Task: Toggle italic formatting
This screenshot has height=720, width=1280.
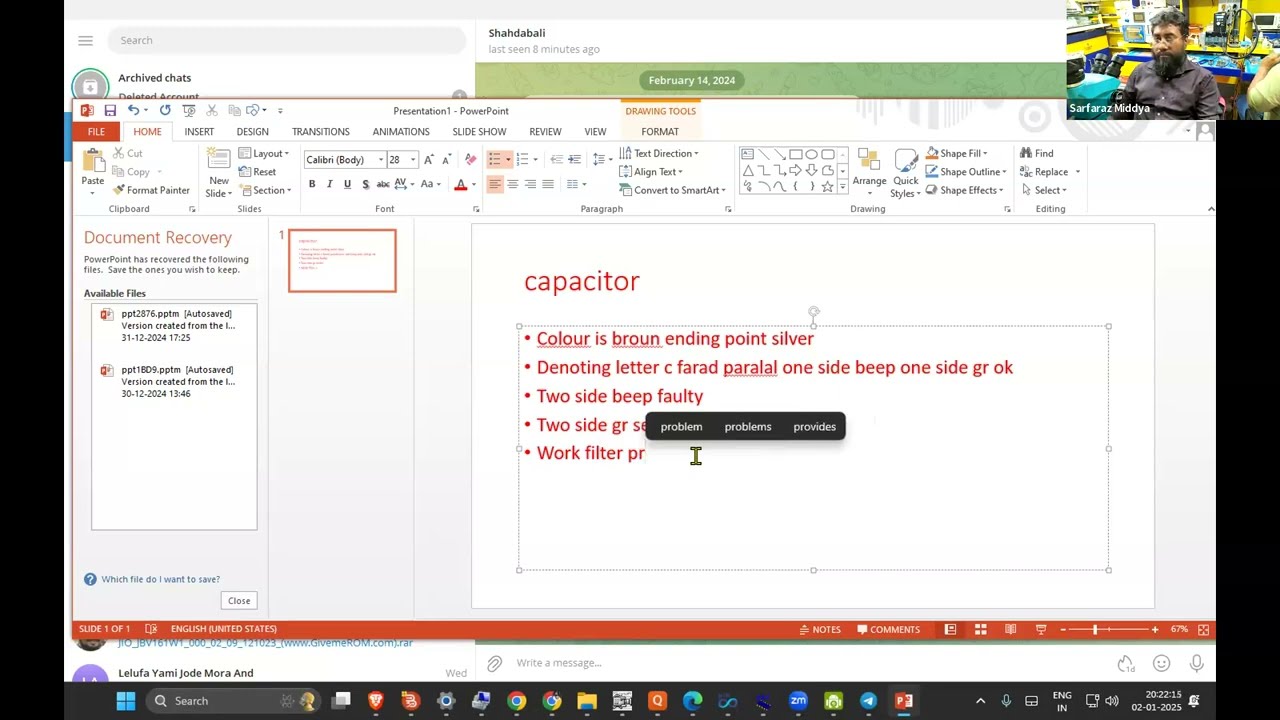Action: pos(330,184)
